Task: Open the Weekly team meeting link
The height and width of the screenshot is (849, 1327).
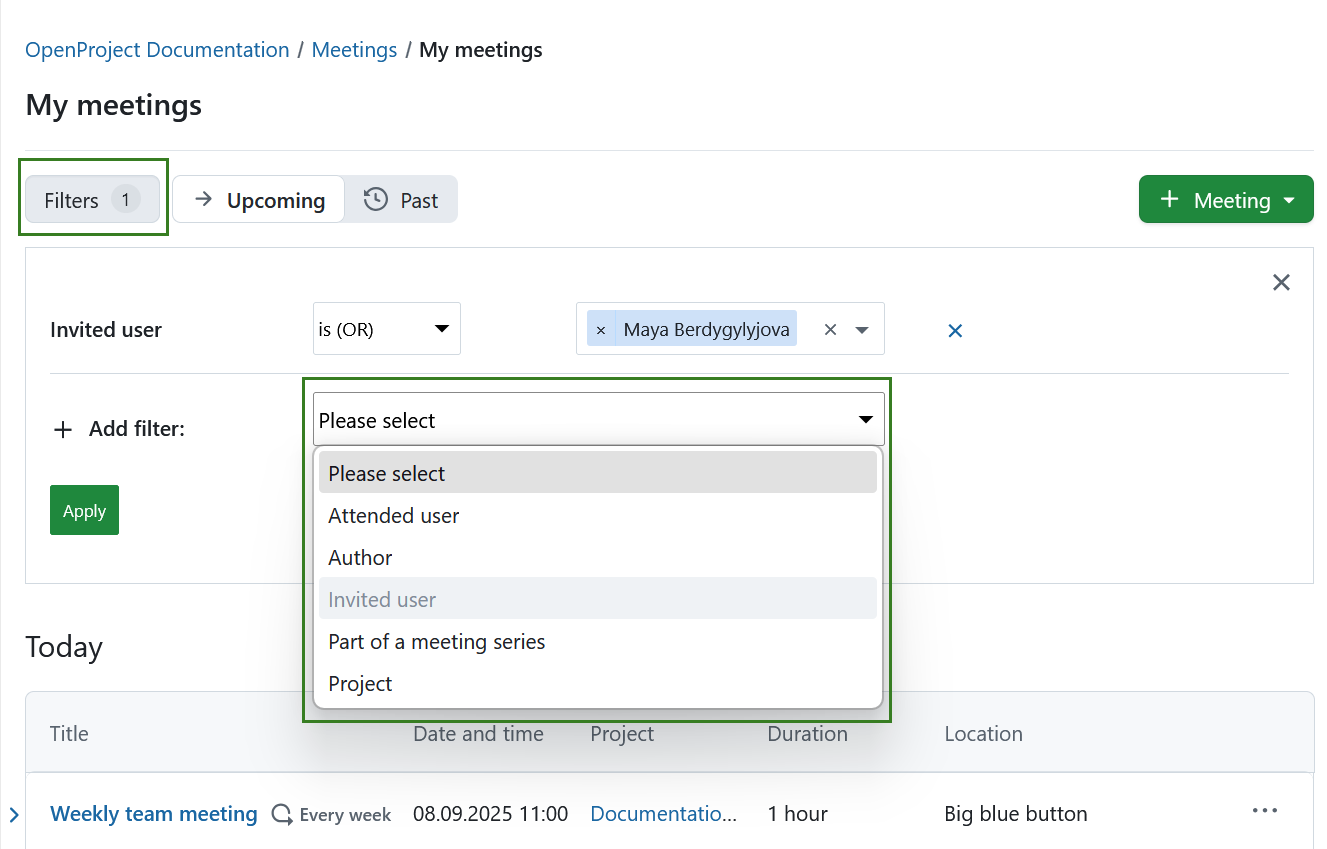Action: tap(153, 813)
